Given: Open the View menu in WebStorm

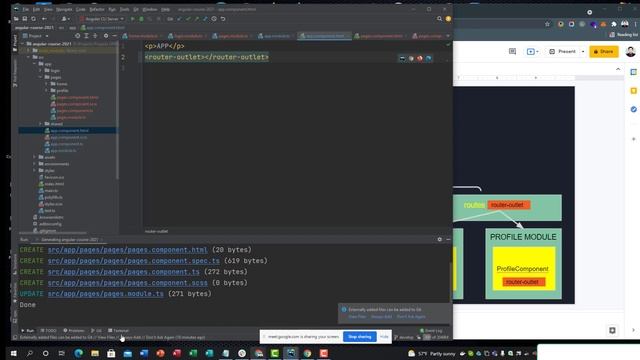Looking at the screenshot, I should pyautogui.click(x=48, y=9).
